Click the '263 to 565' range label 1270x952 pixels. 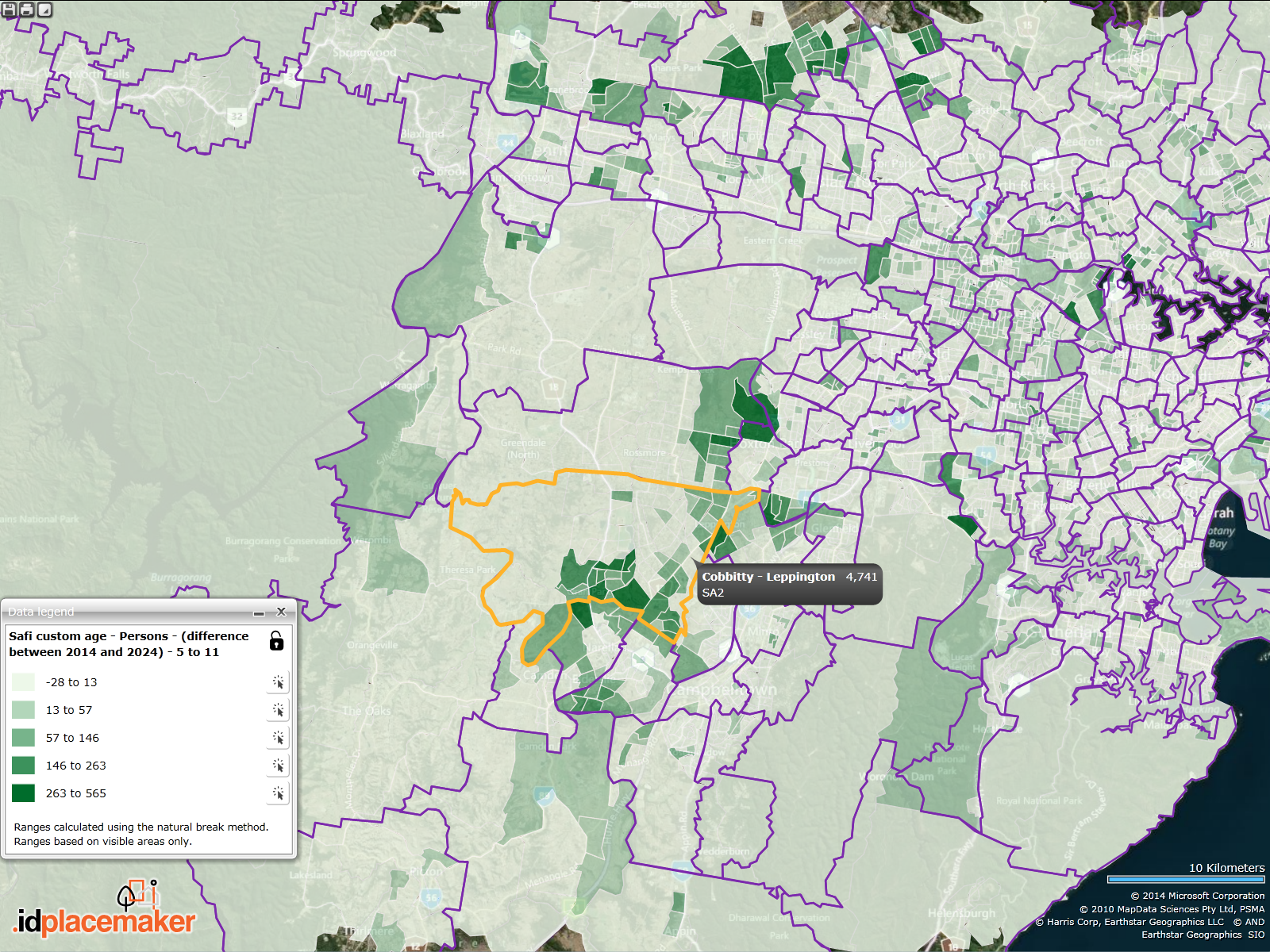(75, 793)
